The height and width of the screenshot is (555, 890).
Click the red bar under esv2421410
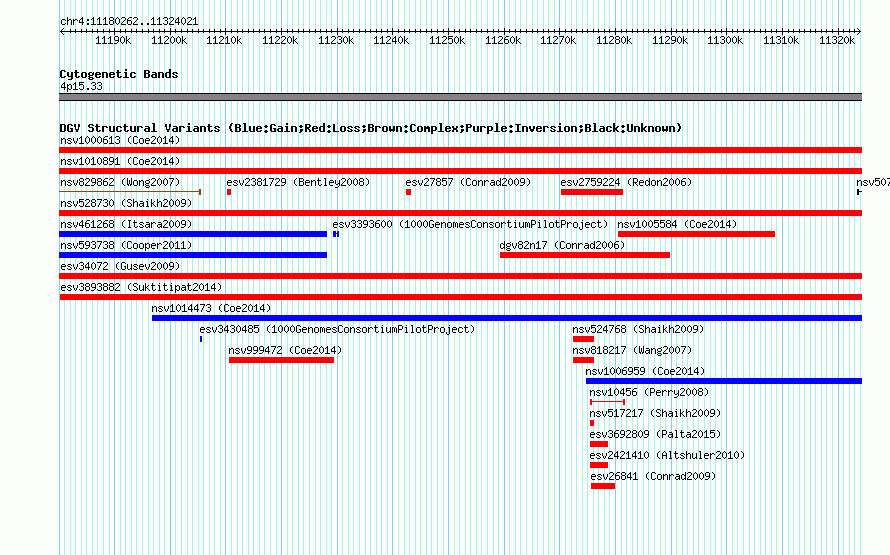click(599, 465)
